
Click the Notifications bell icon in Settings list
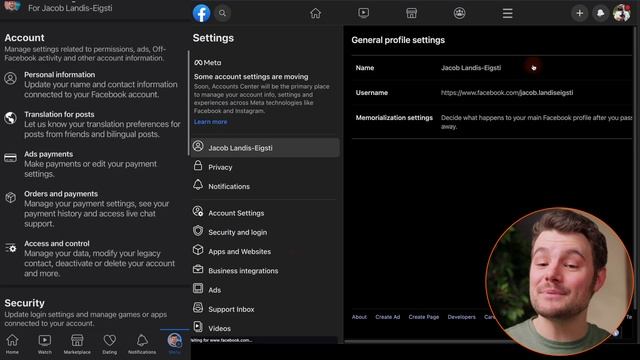(x=198, y=184)
